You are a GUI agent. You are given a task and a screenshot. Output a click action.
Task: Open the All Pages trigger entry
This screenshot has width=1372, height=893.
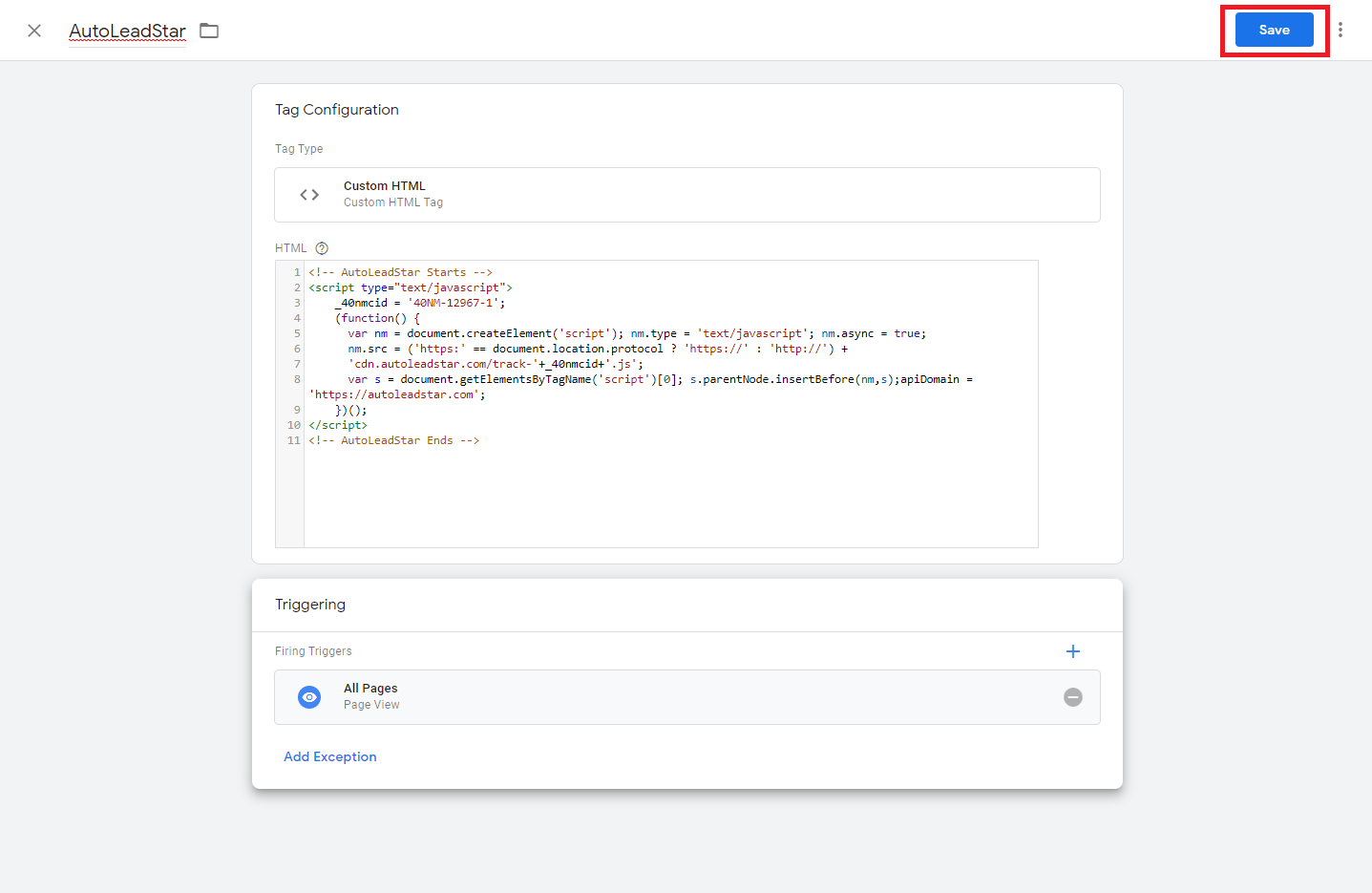[x=668, y=697]
